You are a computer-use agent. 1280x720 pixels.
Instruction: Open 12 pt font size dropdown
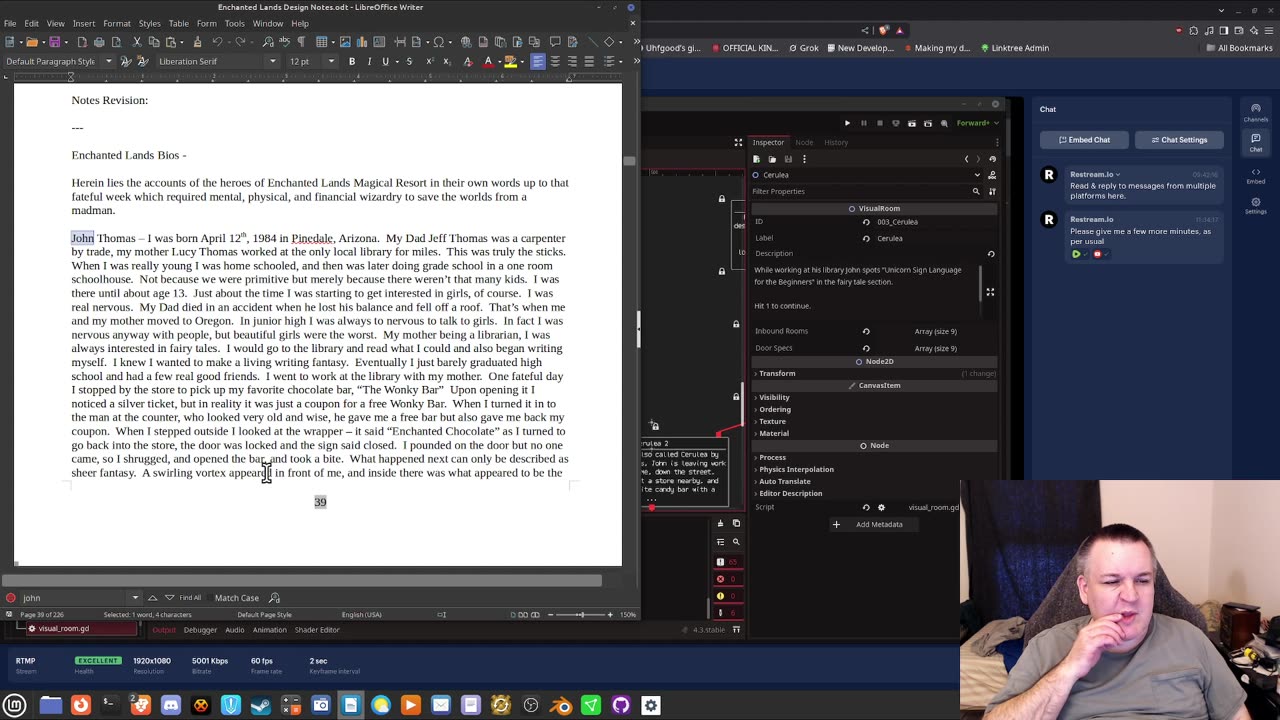(x=331, y=61)
